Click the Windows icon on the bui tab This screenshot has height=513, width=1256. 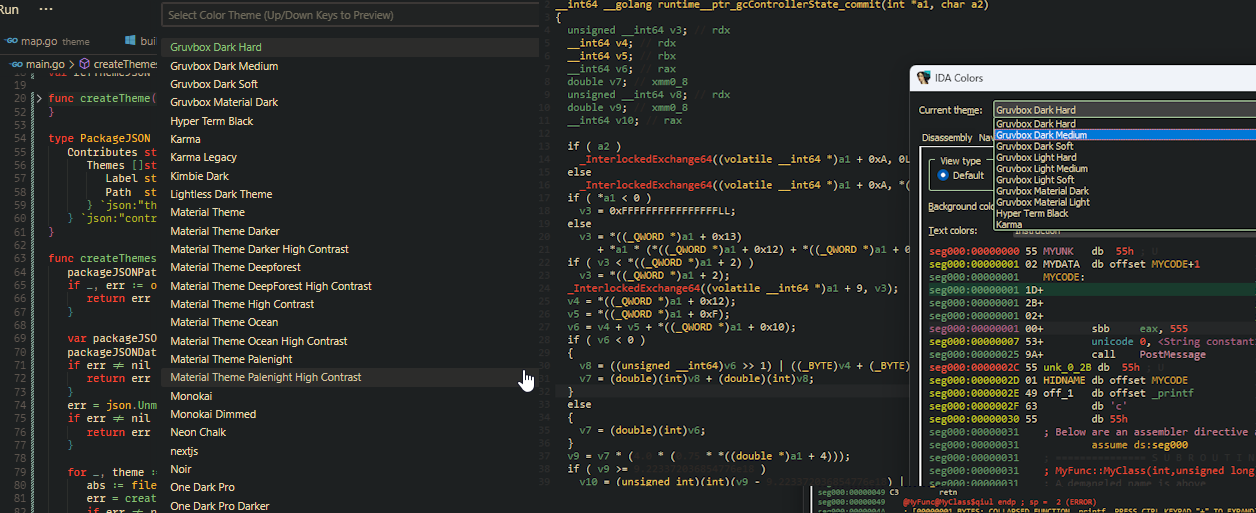(130, 40)
